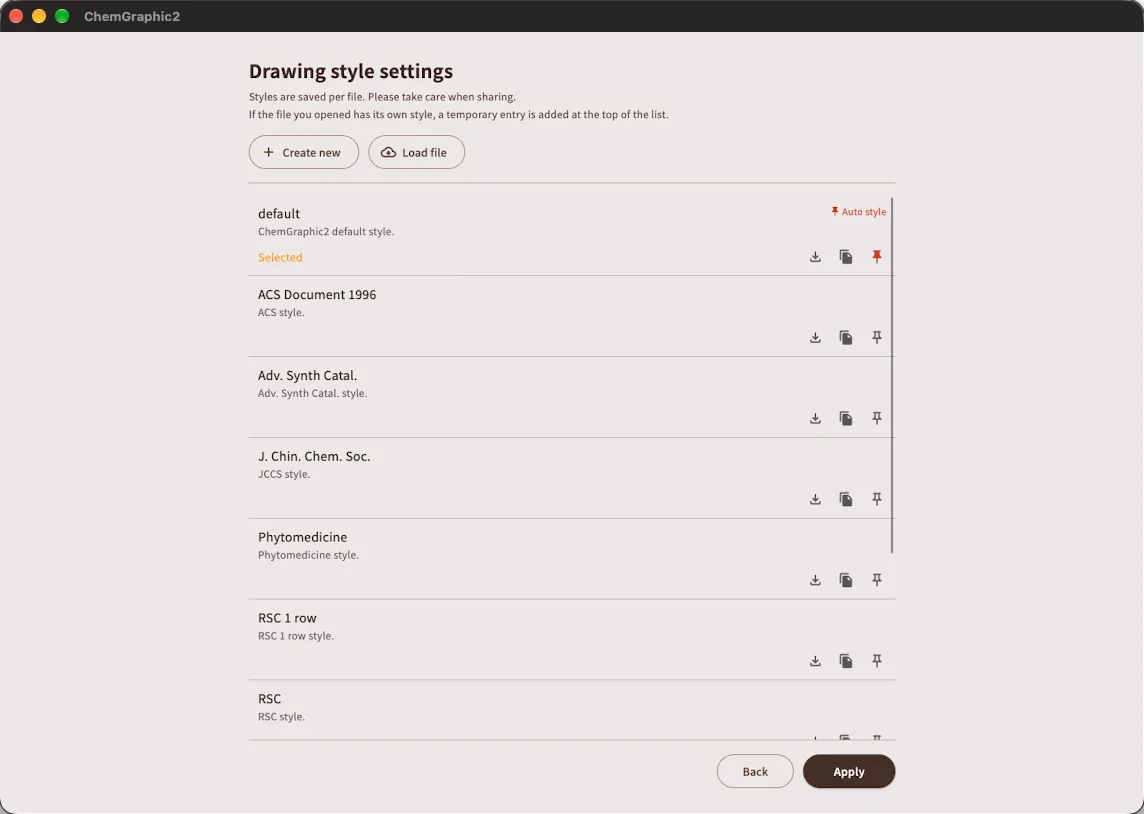1144x814 pixels.
Task: Select the default style row name
Action: click(x=279, y=214)
